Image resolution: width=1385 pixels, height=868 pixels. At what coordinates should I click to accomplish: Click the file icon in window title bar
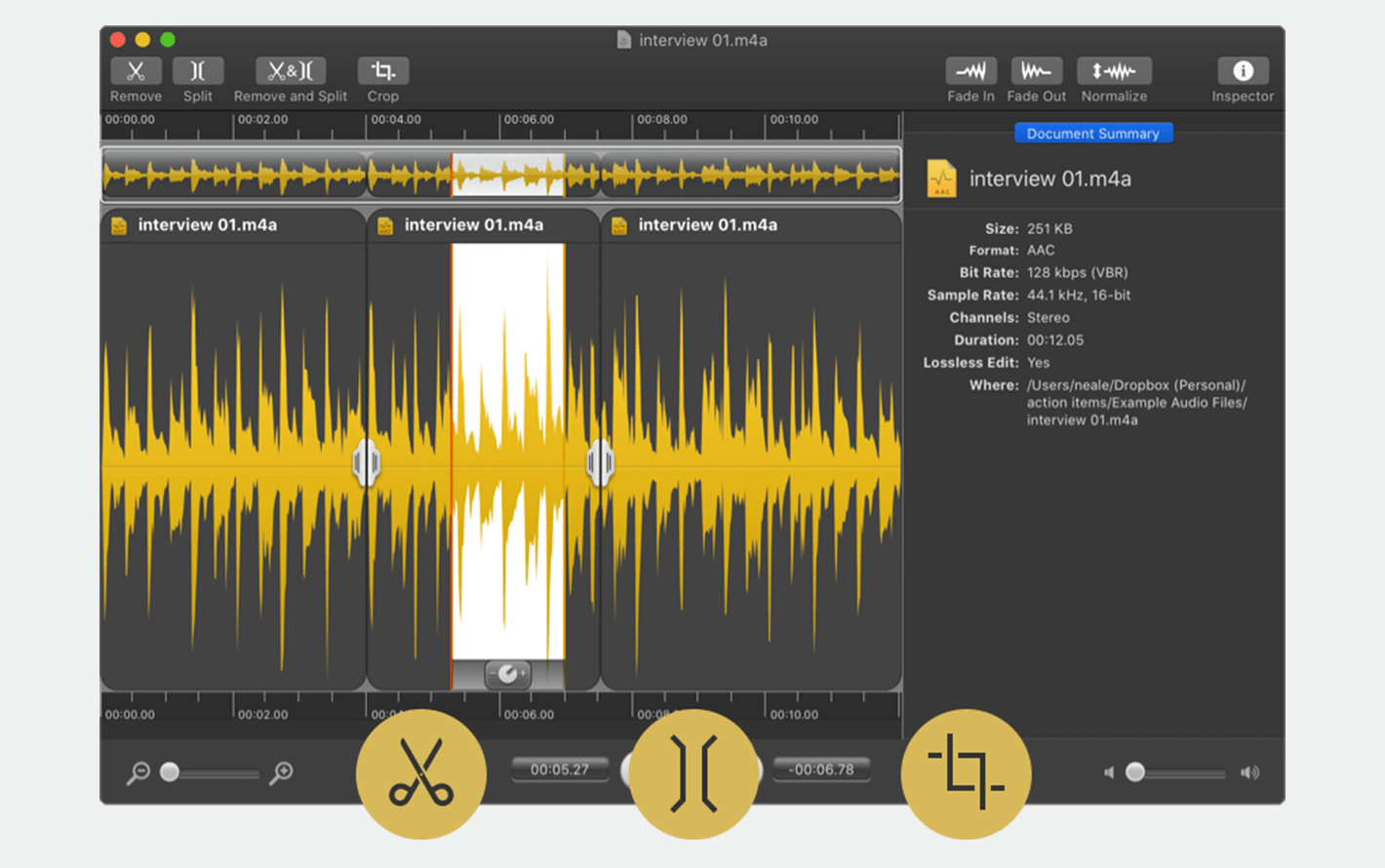point(624,40)
